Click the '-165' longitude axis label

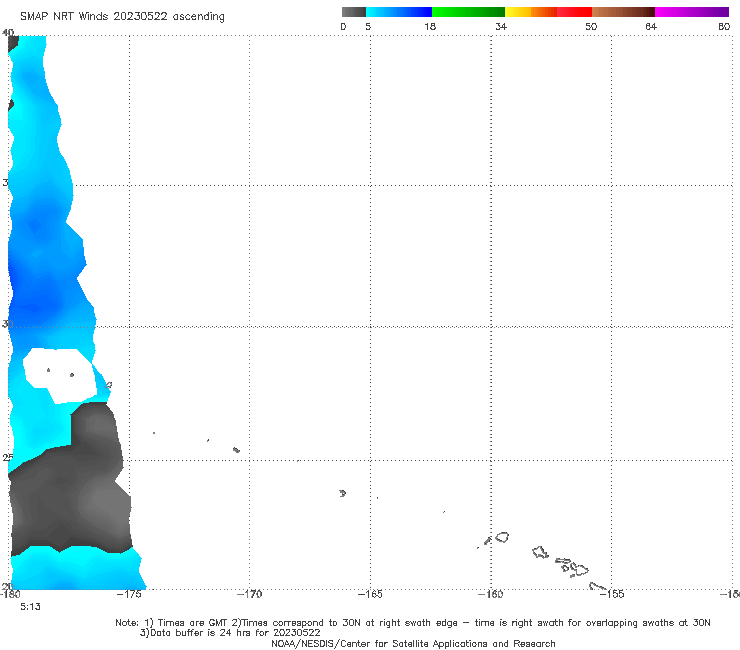(x=370, y=594)
